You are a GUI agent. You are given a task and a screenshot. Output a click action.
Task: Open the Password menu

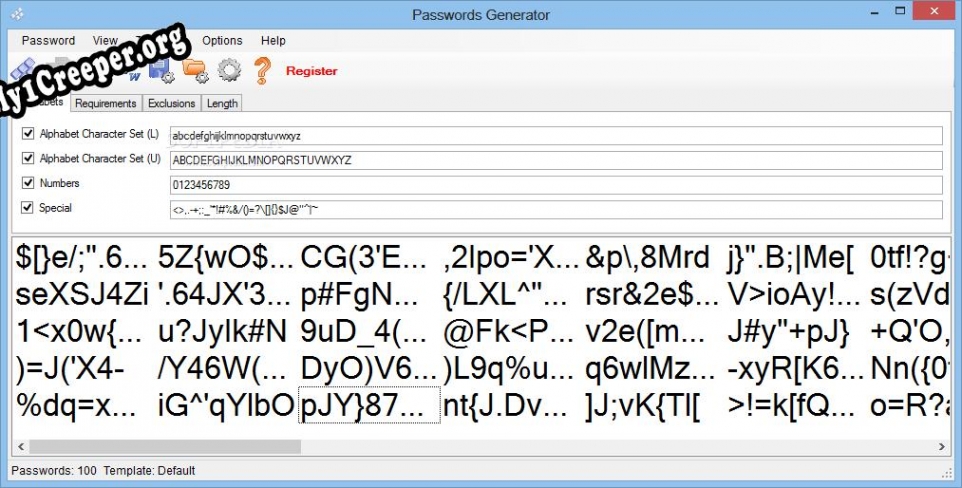48,41
